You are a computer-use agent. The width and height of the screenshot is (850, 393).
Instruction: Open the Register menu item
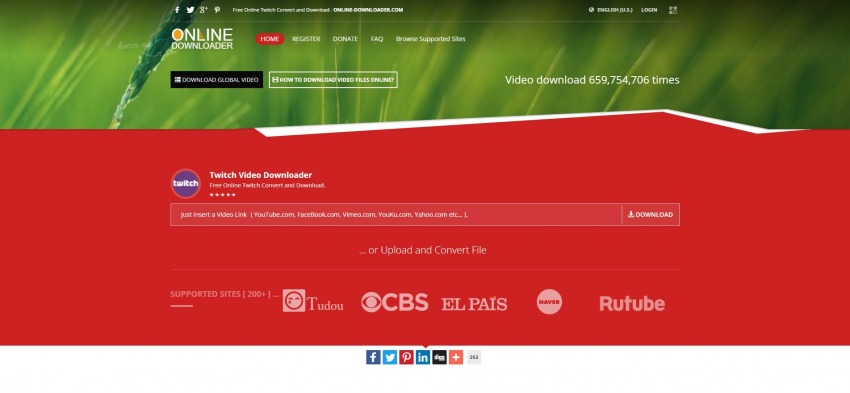point(306,39)
